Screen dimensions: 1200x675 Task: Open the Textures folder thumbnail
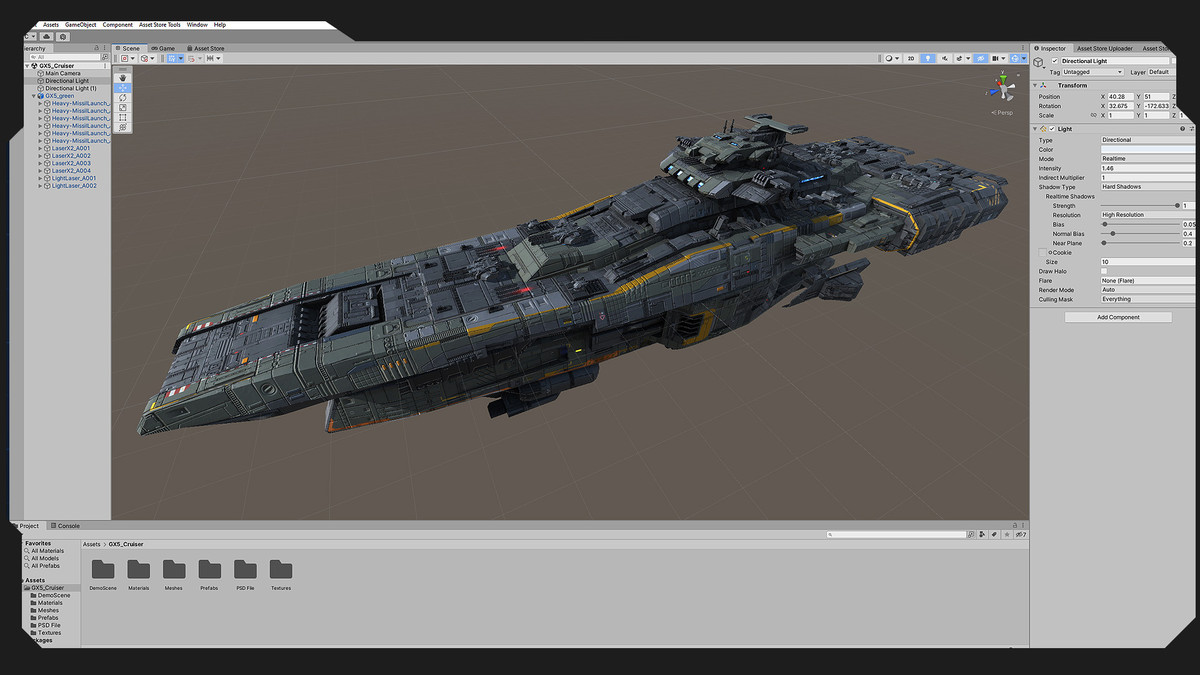281,570
